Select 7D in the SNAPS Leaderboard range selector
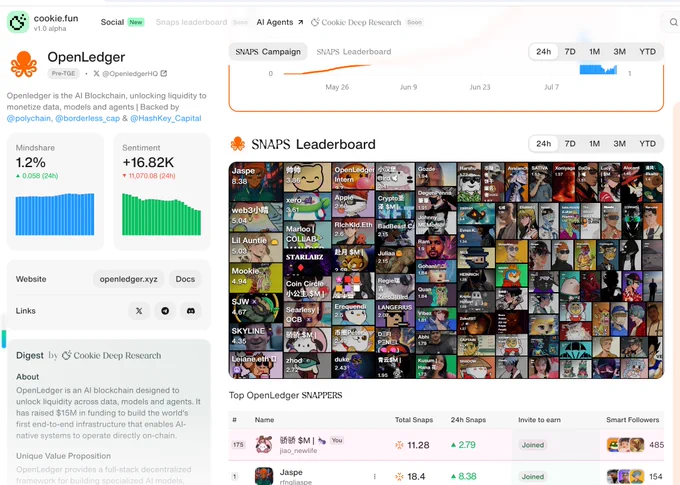 click(570, 144)
